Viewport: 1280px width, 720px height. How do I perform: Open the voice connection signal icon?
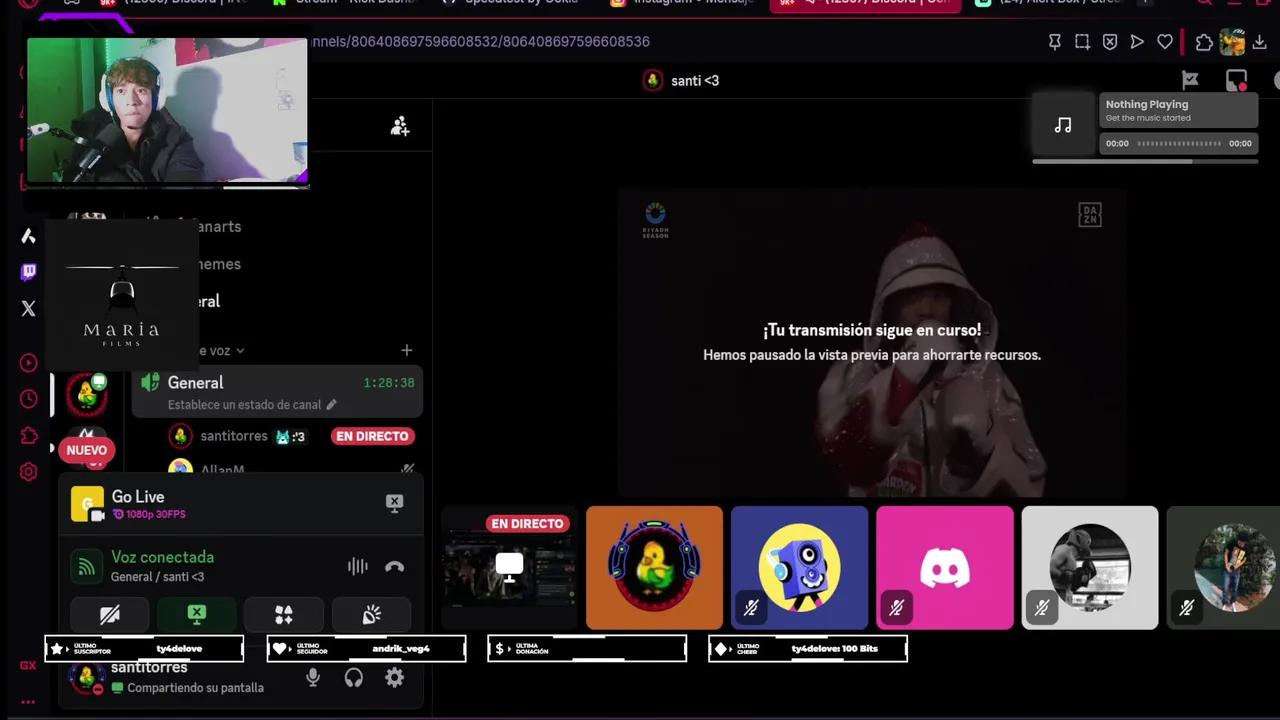[x=87, y=567]
